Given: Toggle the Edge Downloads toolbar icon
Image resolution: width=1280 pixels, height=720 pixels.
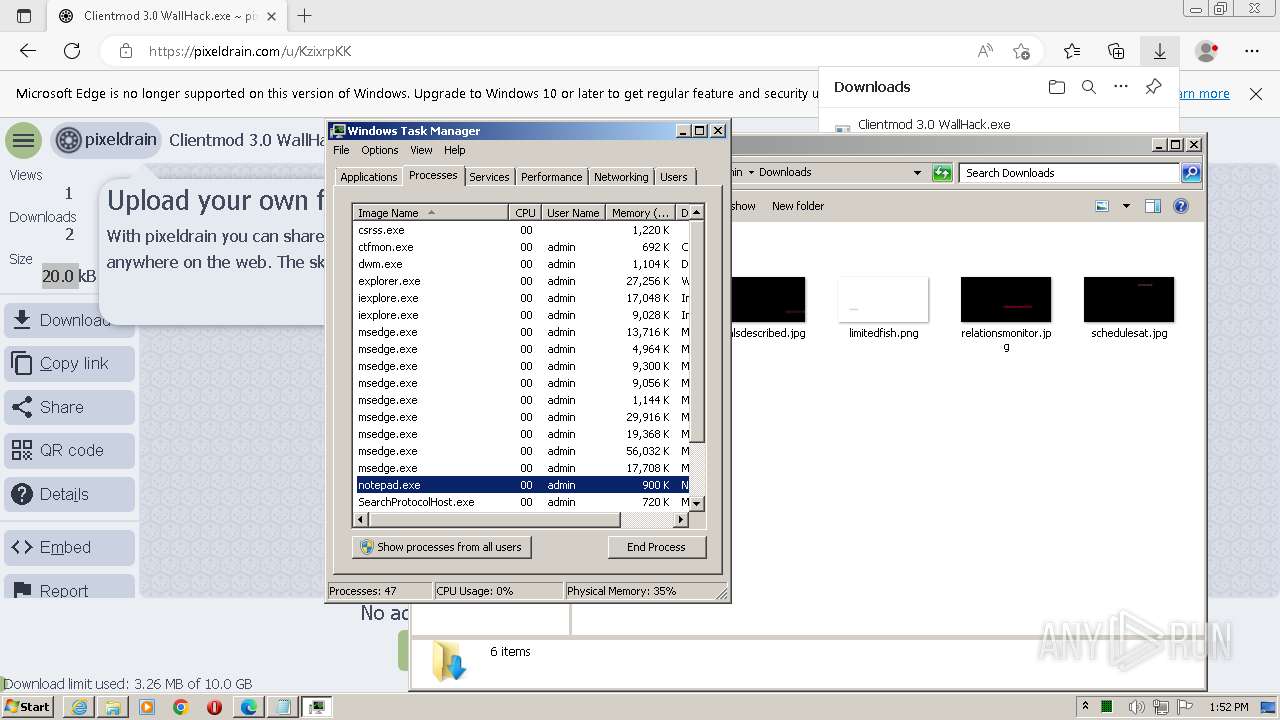Looking at the screenshot, I should (1160, 51).
